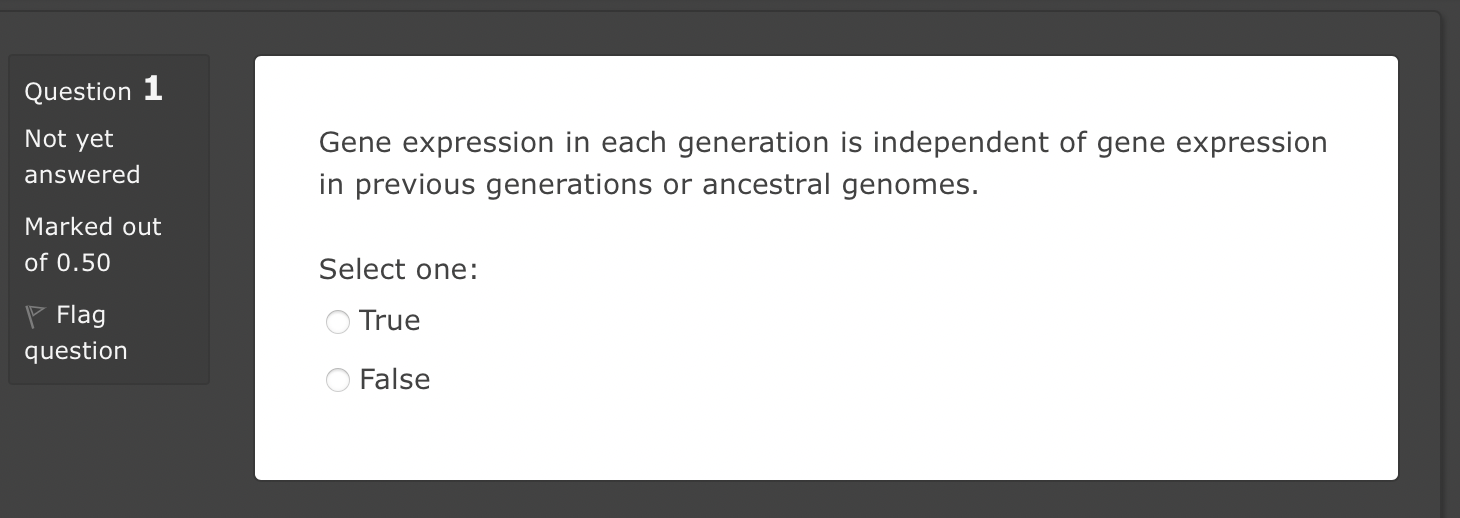Click the "Marked out of 0.50" text
Image resolution: width=1460 pixels, height=518 pixels.
93,245
